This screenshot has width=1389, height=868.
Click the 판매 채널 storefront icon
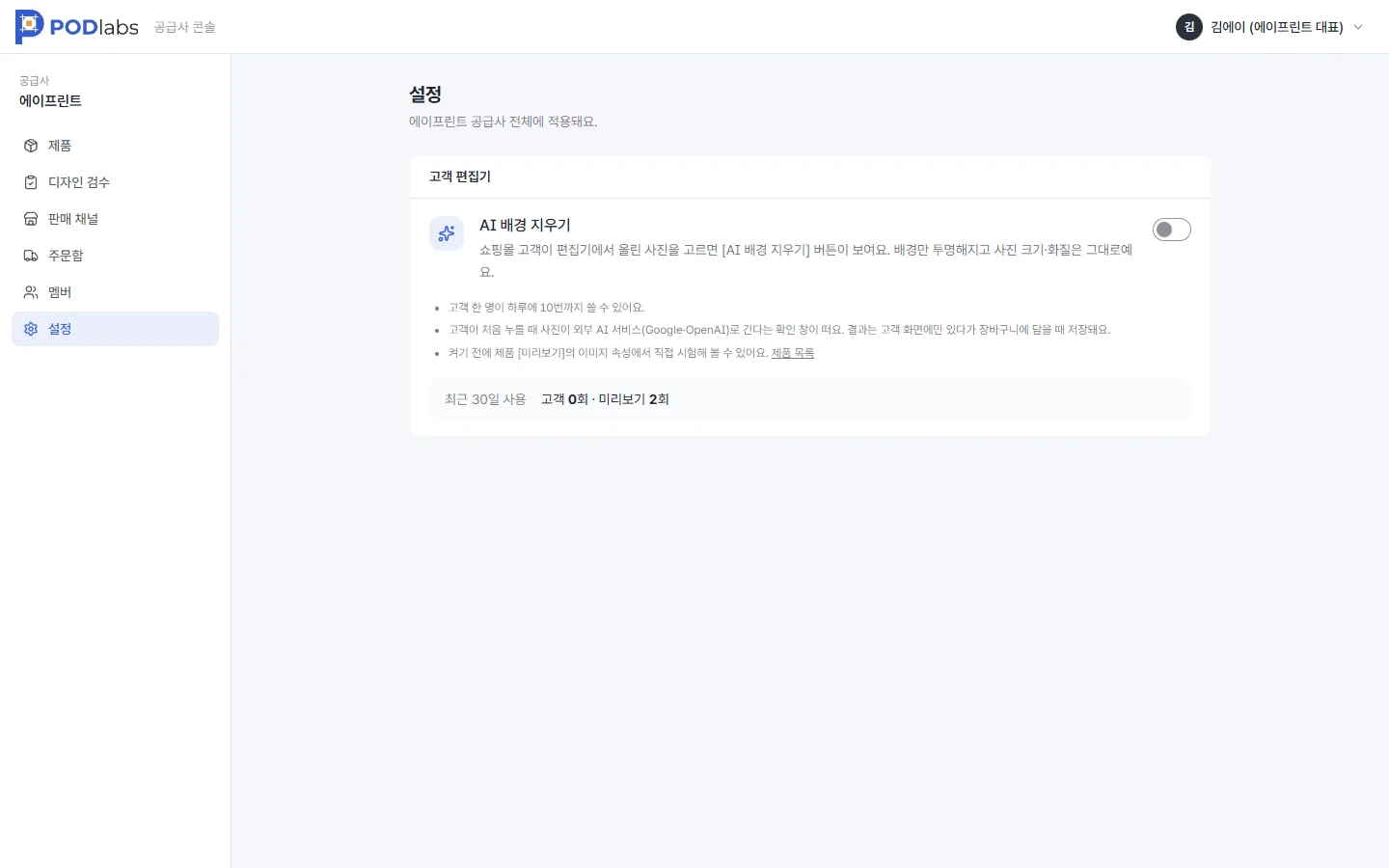tap(31, 219)
